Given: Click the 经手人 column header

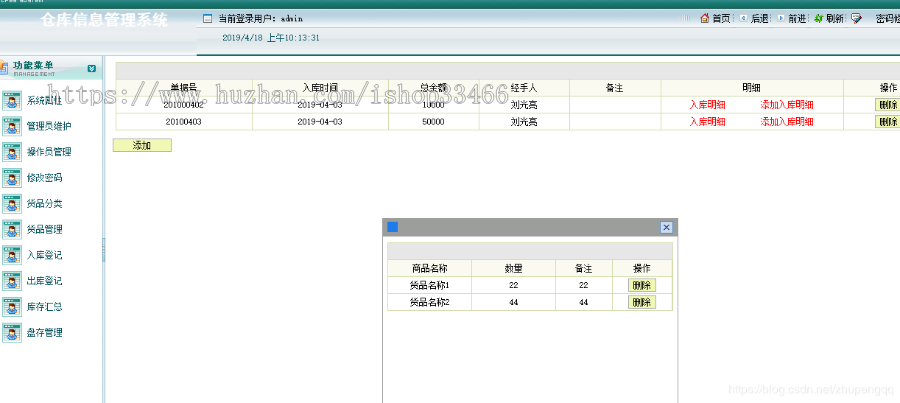Looking at the screenshot, I should point(524,88).
